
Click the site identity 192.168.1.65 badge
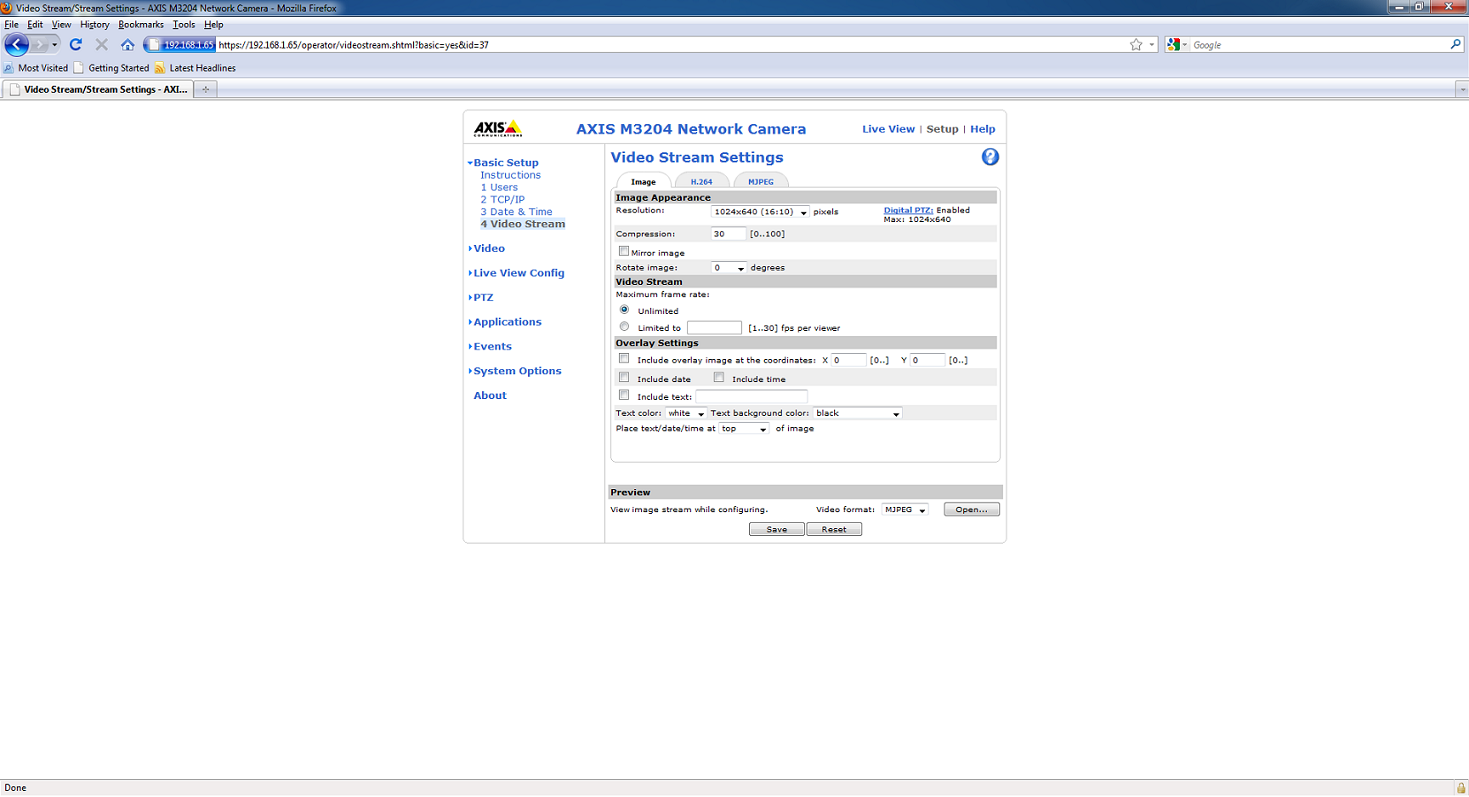click(x=181, y=45)
